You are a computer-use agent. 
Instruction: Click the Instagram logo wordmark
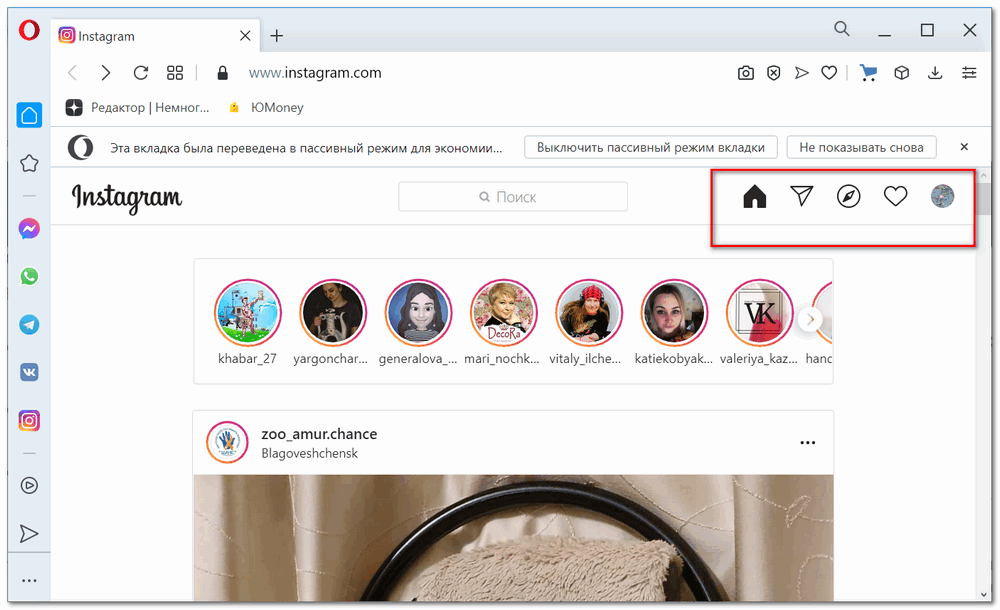(127, 198)
